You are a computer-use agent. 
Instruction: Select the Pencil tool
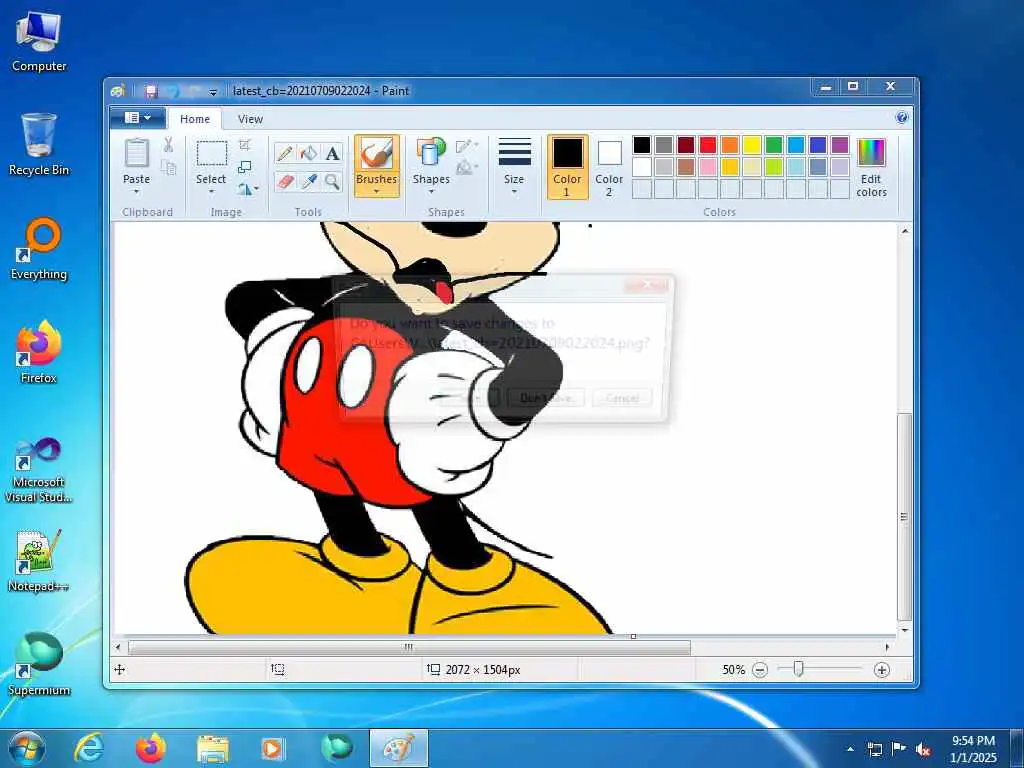[x=285, y=153]
